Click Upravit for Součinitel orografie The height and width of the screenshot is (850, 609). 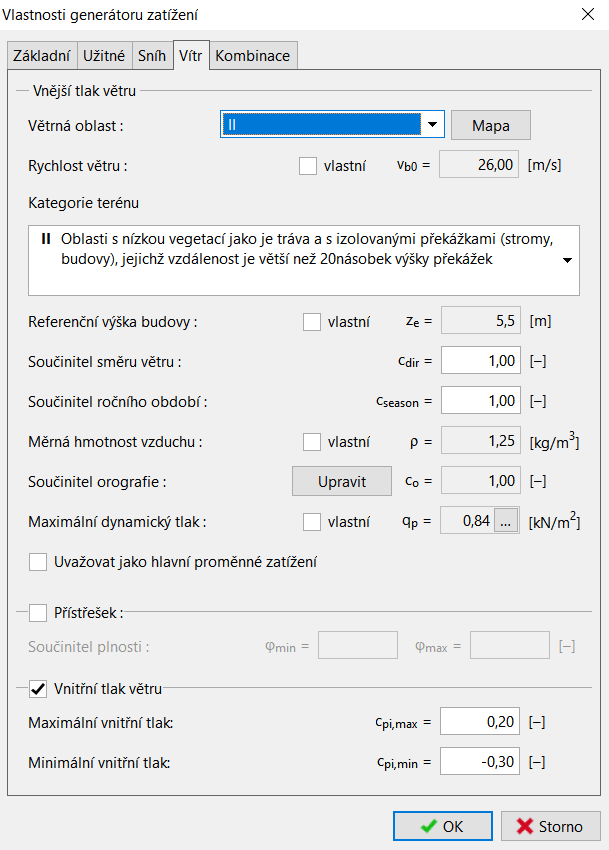[x=342, y=481]
